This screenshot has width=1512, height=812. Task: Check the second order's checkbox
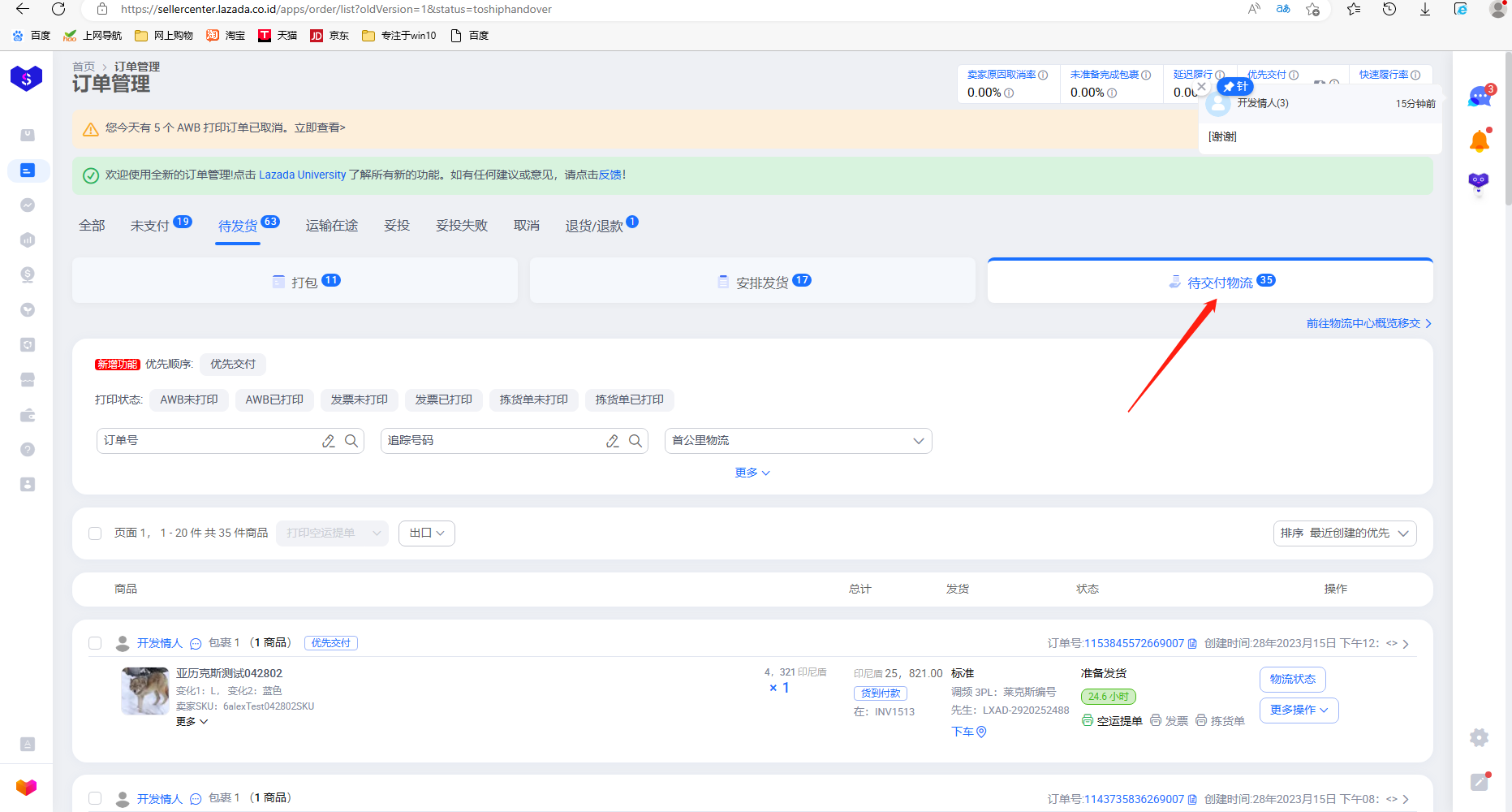(95, 799)
